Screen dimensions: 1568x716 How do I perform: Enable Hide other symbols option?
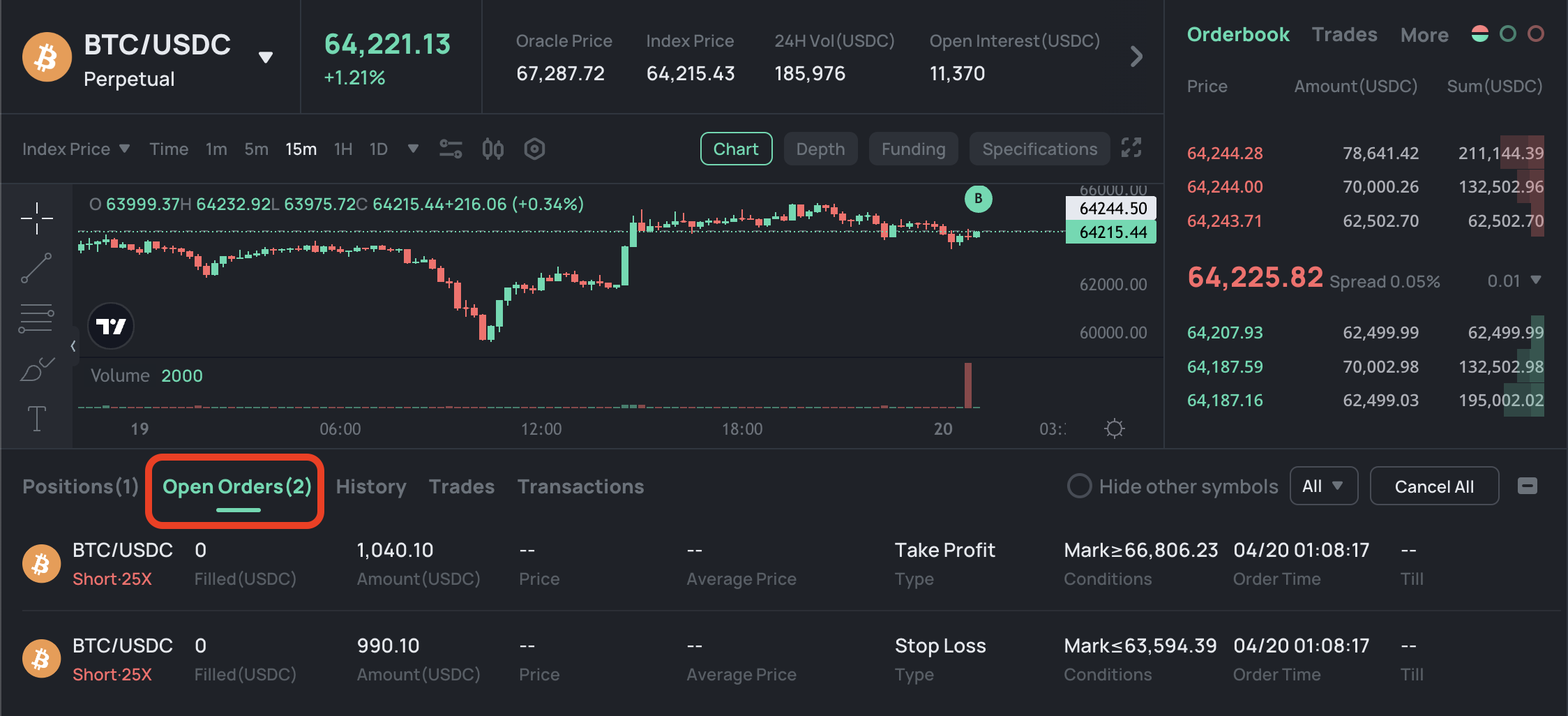(1079, 486)
